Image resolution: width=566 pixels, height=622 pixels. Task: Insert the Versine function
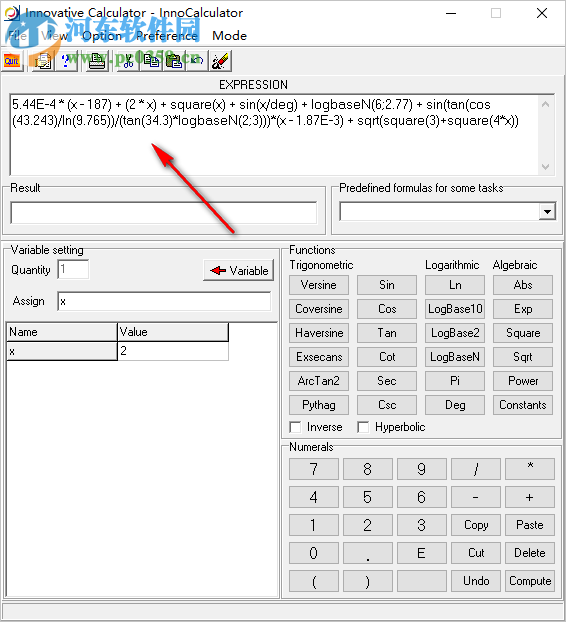point(319,285)
